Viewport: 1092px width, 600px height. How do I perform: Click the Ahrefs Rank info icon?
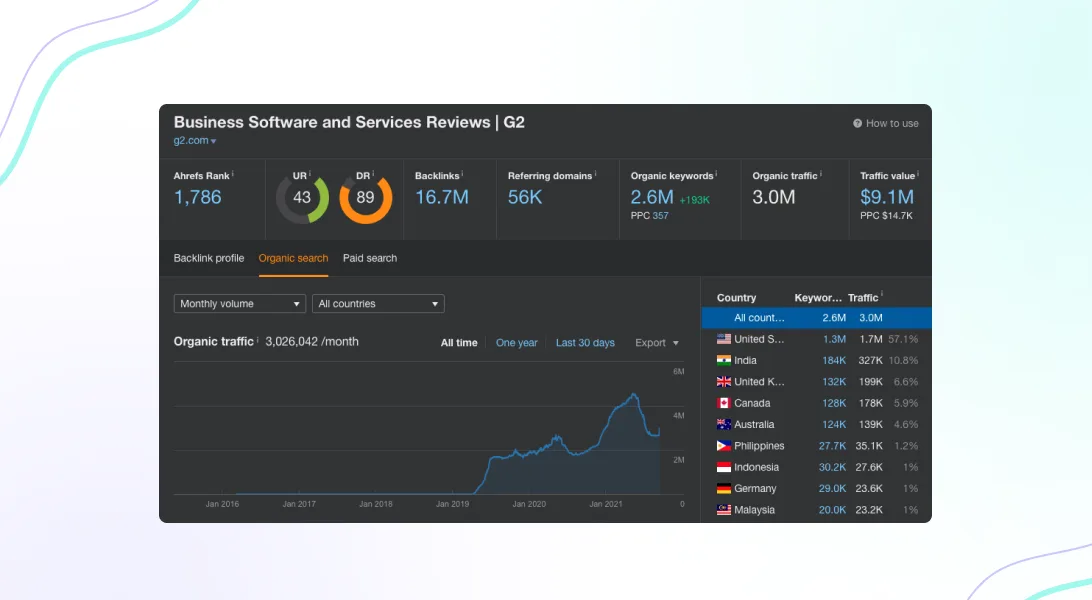pyautogui.click(x=233, y=173)
